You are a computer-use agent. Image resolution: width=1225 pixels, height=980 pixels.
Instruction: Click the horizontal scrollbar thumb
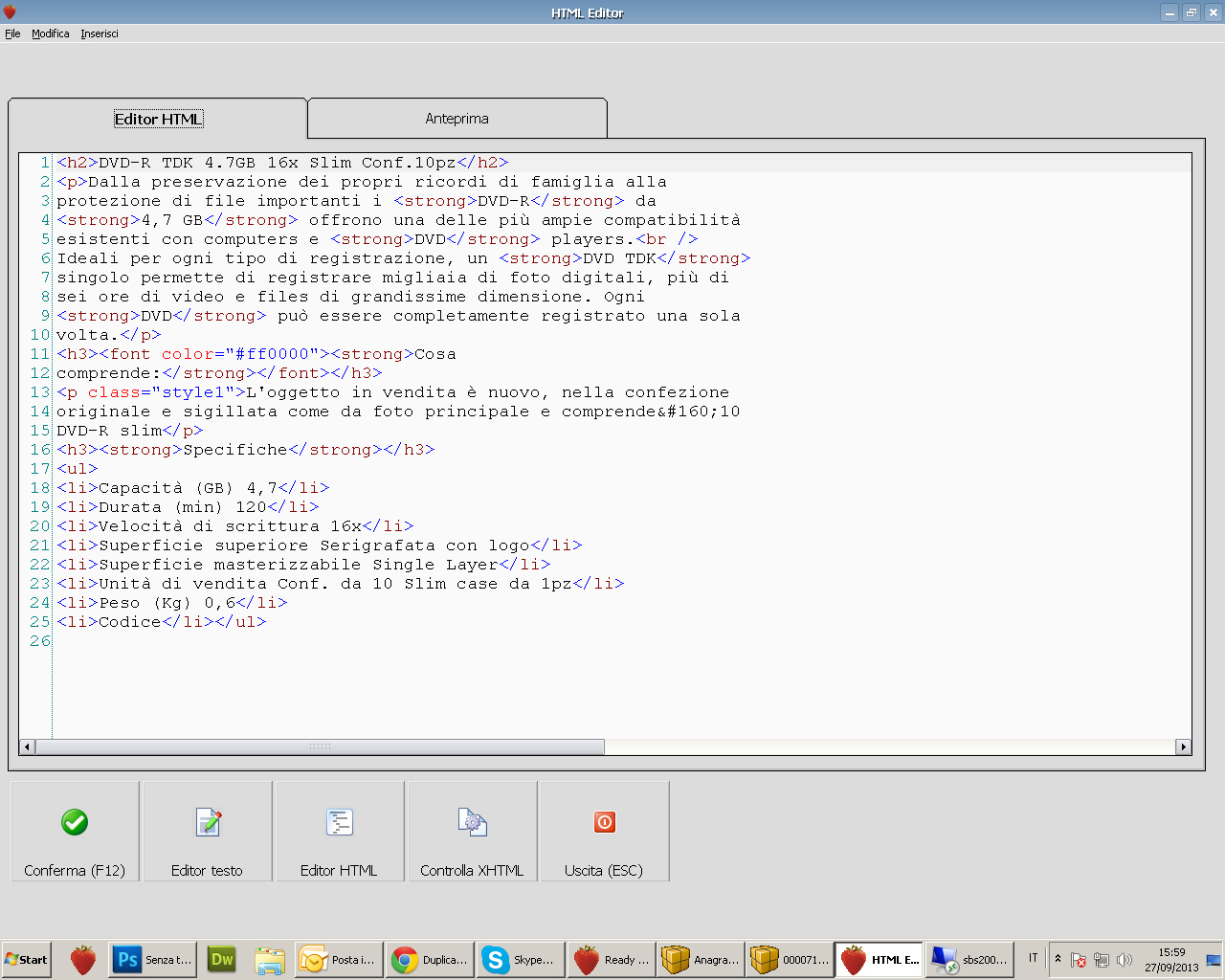tap(320, 746)
